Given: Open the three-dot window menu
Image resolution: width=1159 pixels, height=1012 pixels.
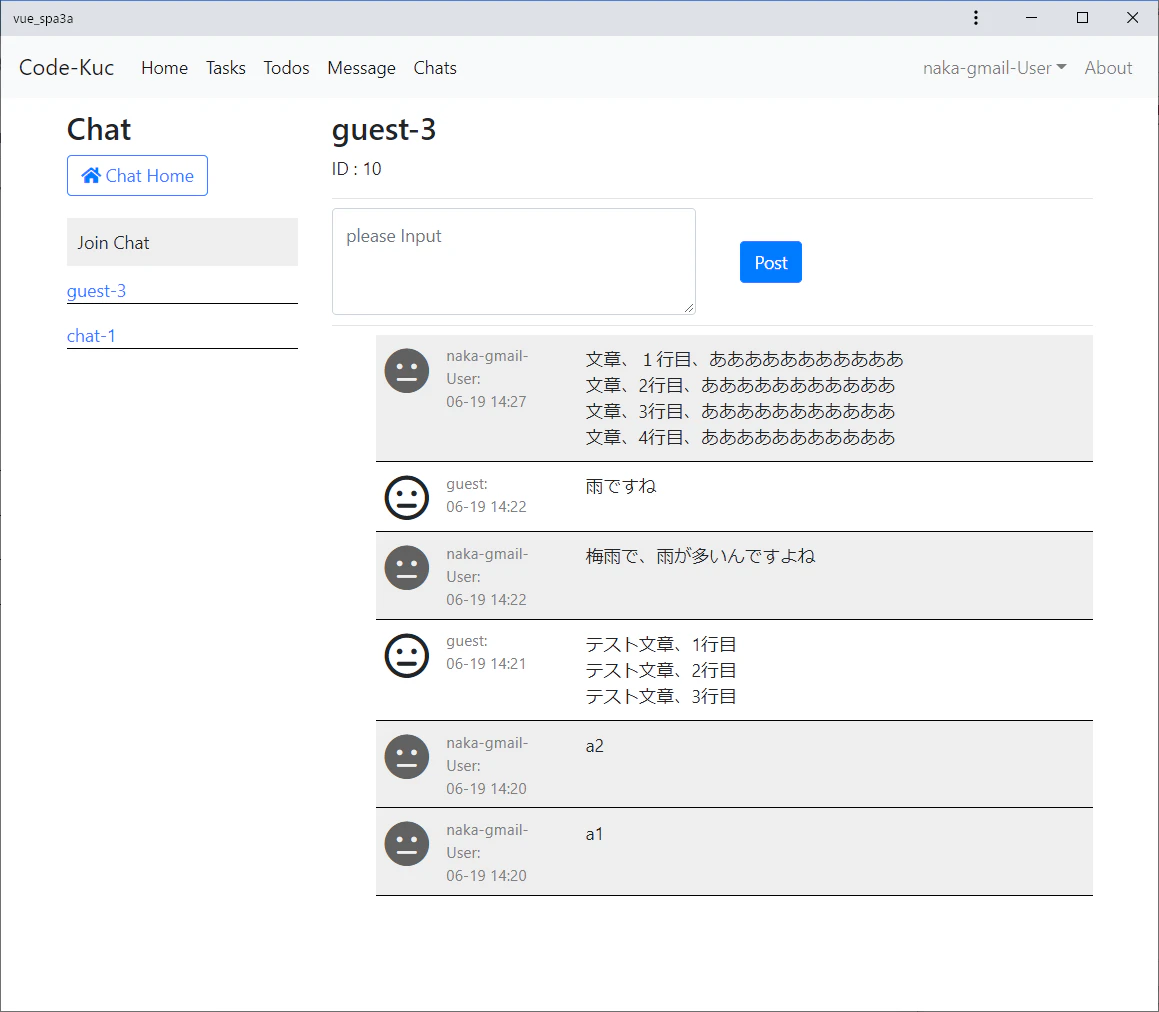Looking at the screenshot, I should pos(976,18).
